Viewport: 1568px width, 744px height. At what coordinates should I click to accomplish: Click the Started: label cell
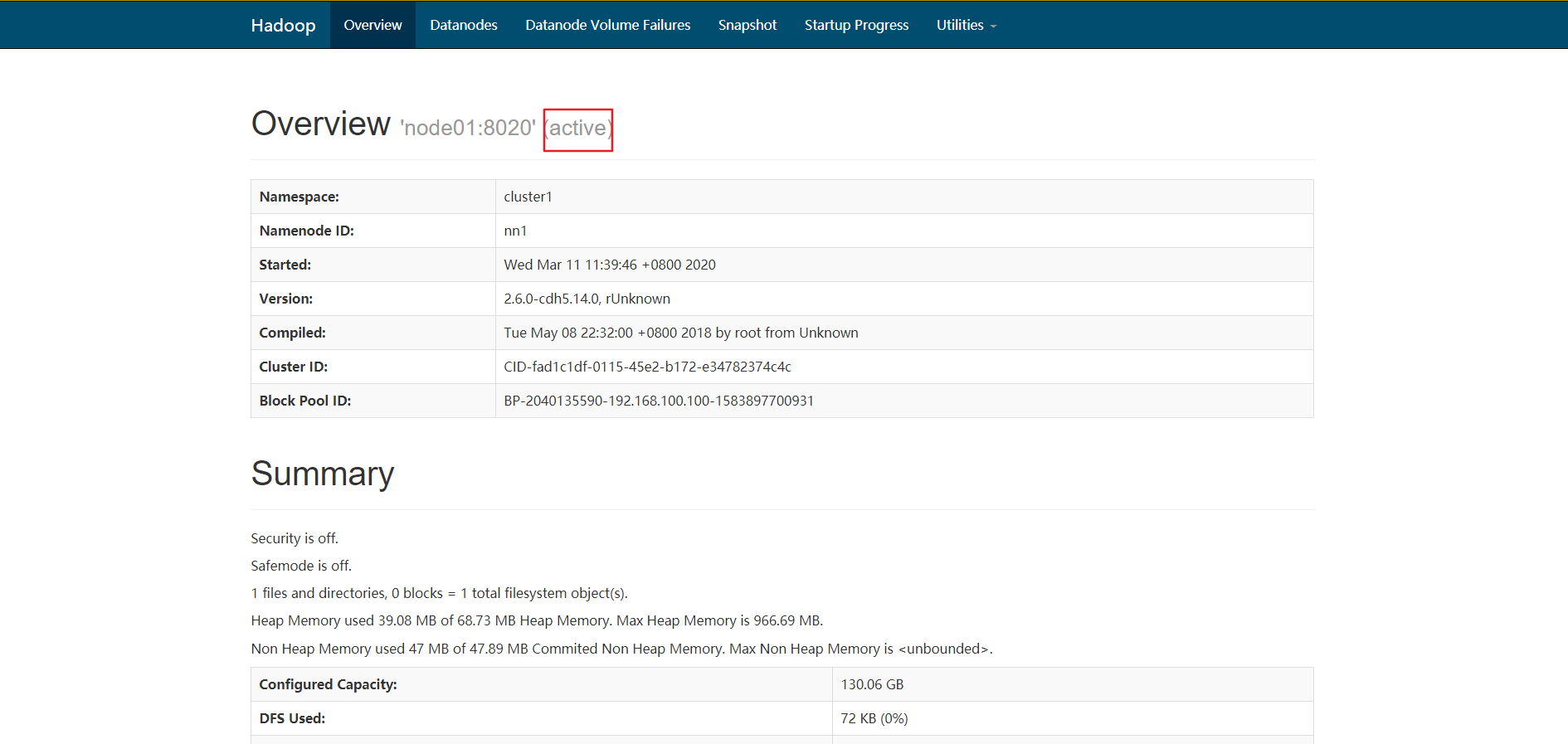tap(373, 265)
